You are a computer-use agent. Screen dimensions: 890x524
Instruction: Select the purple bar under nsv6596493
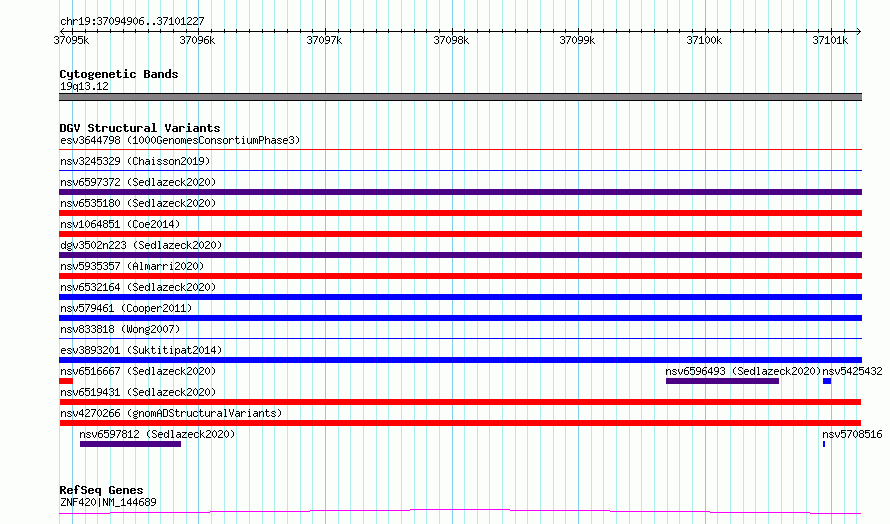click(x=722, y=381)
